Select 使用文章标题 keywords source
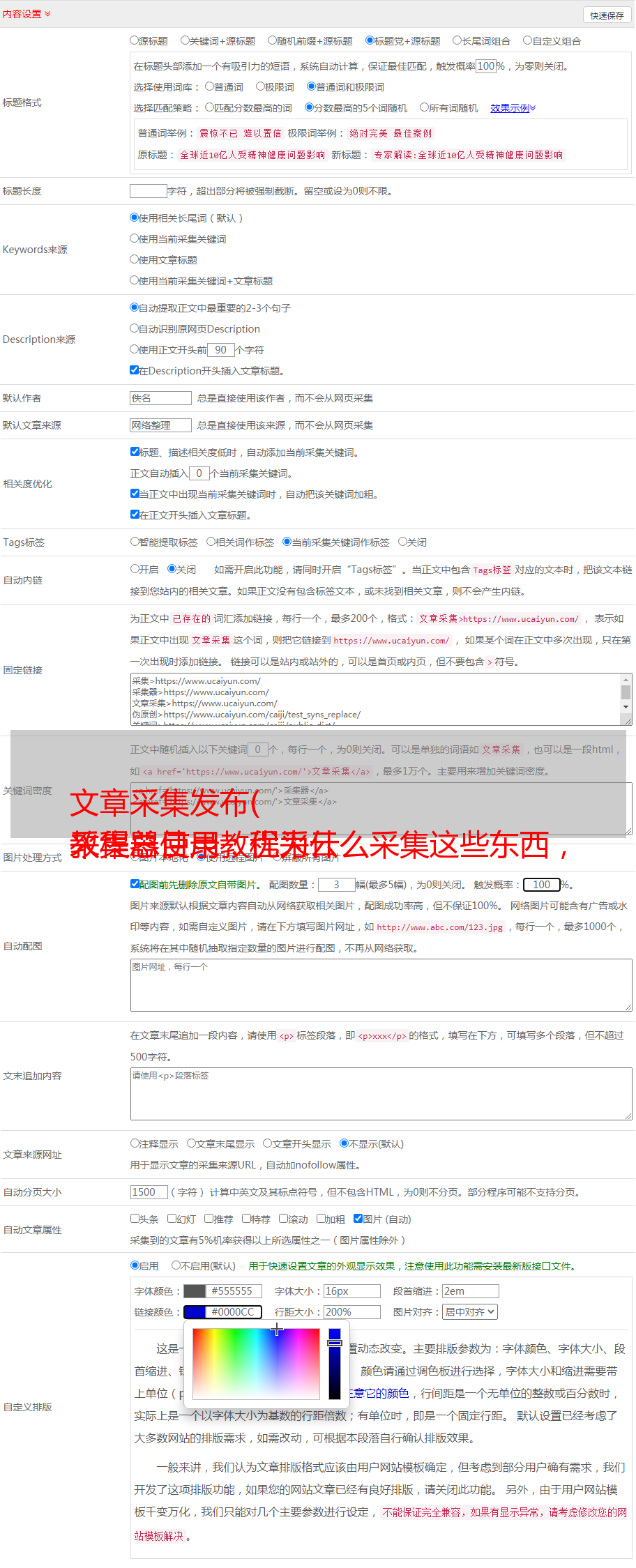The height and width of the screenshot is (1568, 636). click(135, 259)
